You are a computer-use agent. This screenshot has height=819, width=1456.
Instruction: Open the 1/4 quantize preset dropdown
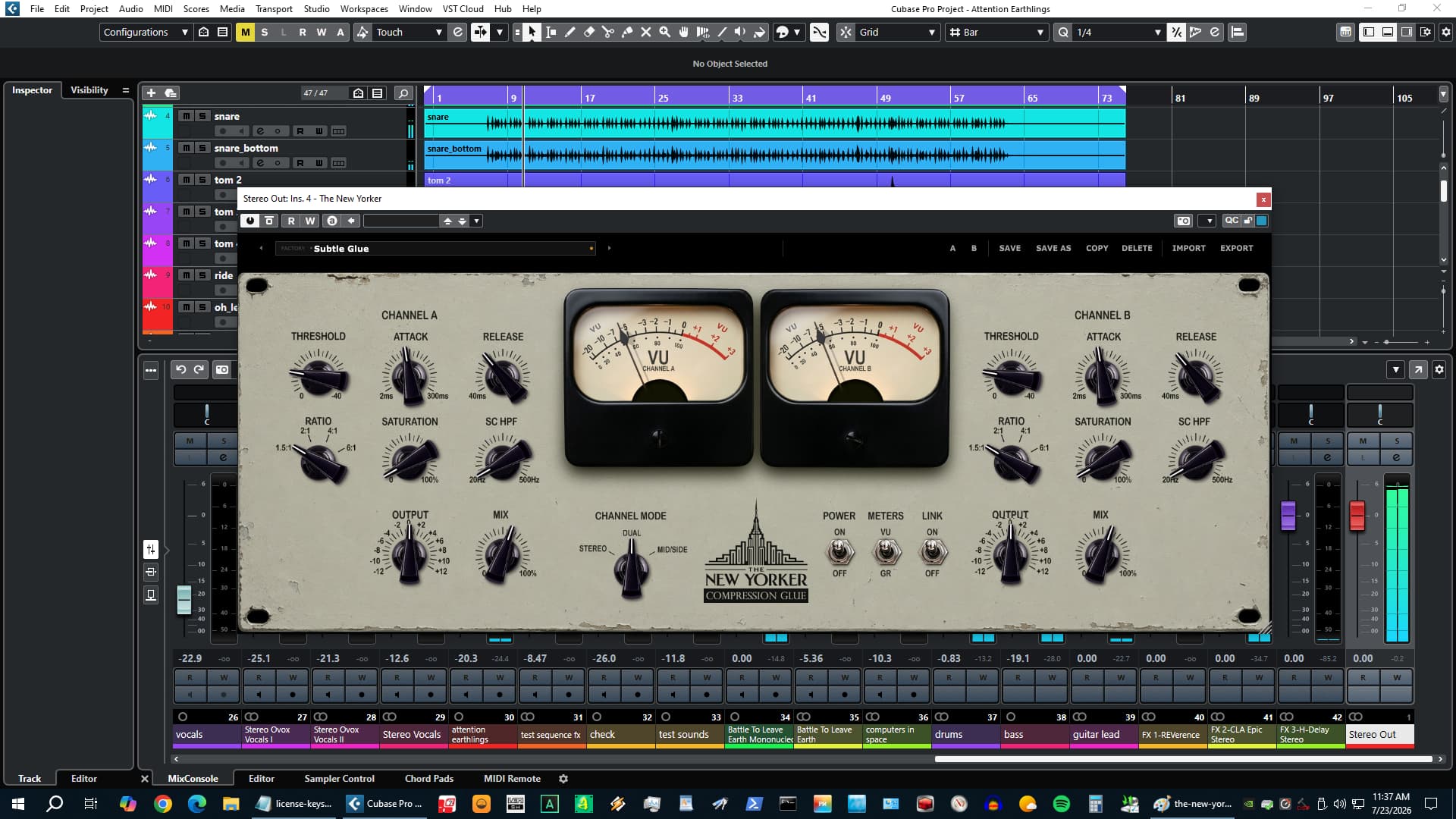point(1119,32)
